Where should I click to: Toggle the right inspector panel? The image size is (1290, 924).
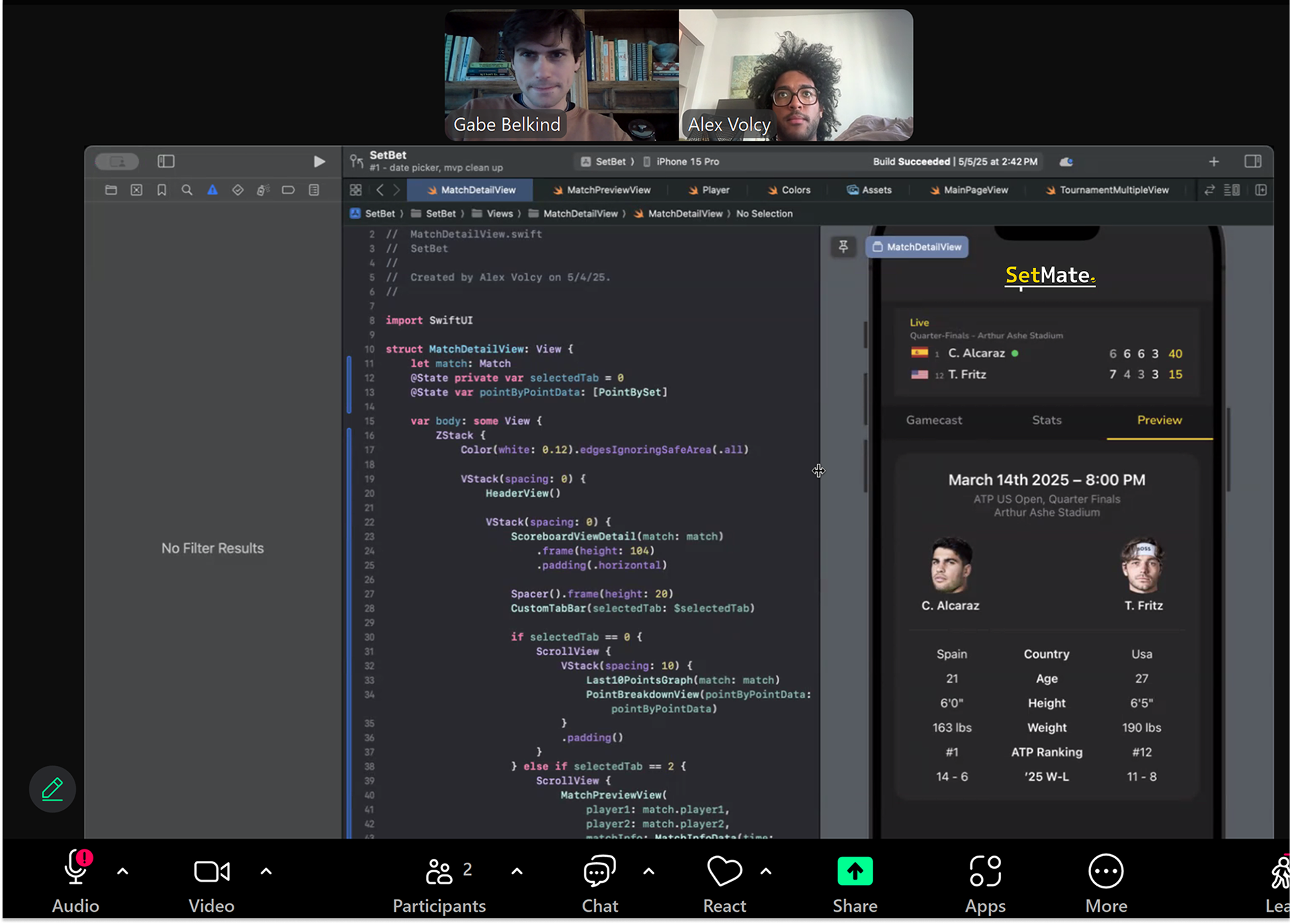(1252, 161)
